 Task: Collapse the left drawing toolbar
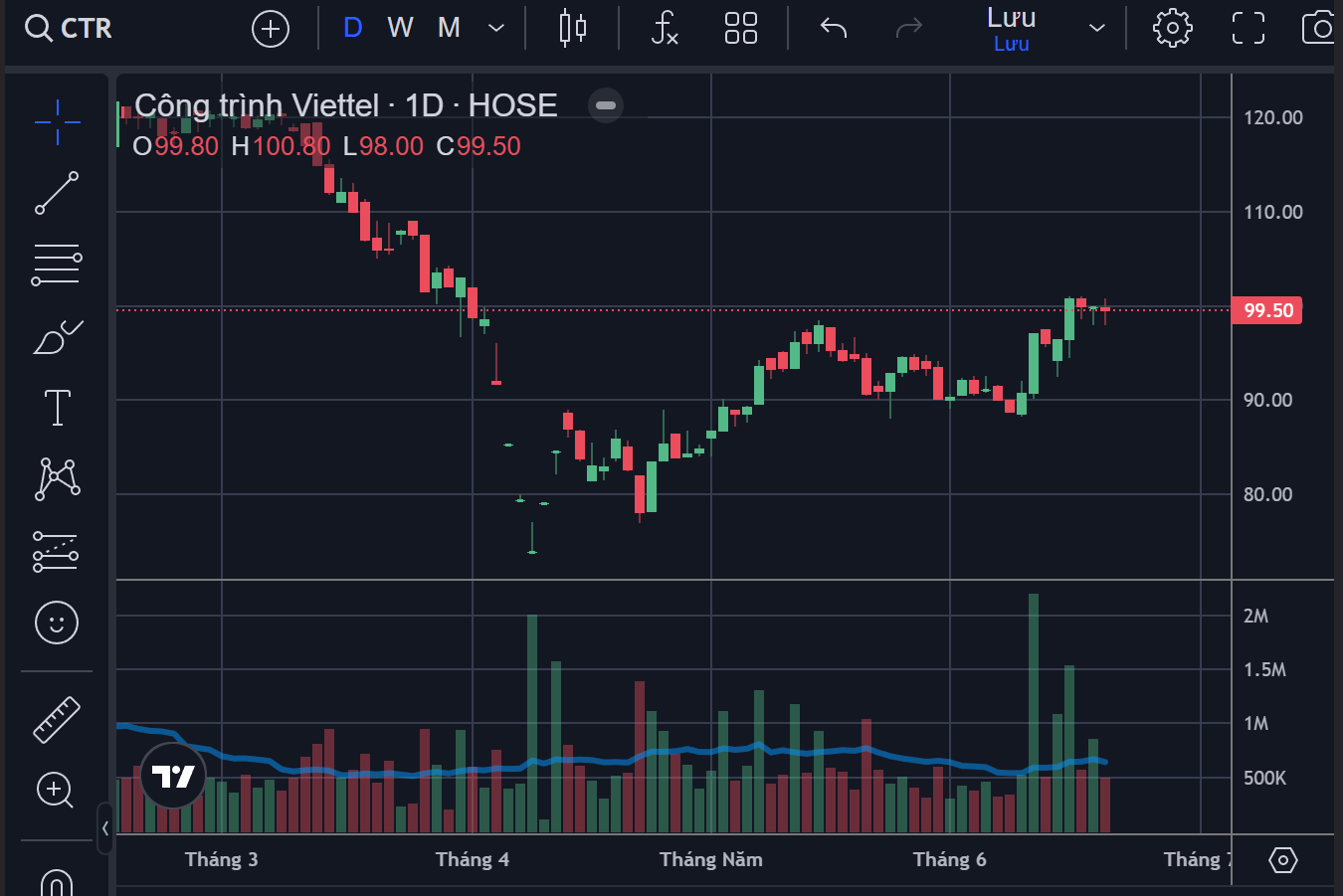point(105,827)
